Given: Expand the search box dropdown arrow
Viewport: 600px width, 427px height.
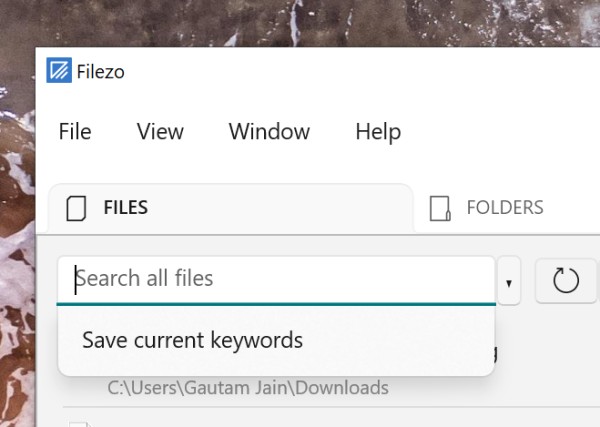Looking at the screenshot, I should point(509,283).
